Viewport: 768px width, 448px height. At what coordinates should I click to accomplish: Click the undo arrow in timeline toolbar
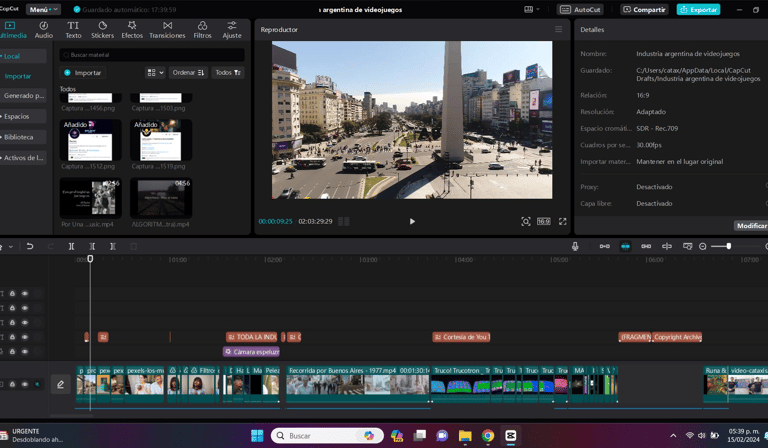tap(30, 246)
